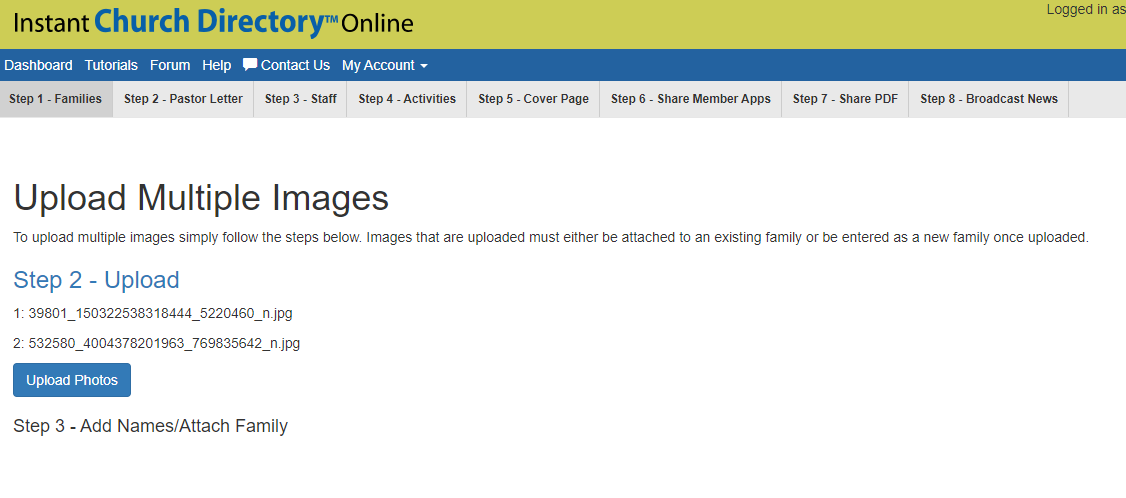Click the Upload Multiple Images title

point(201,198)
